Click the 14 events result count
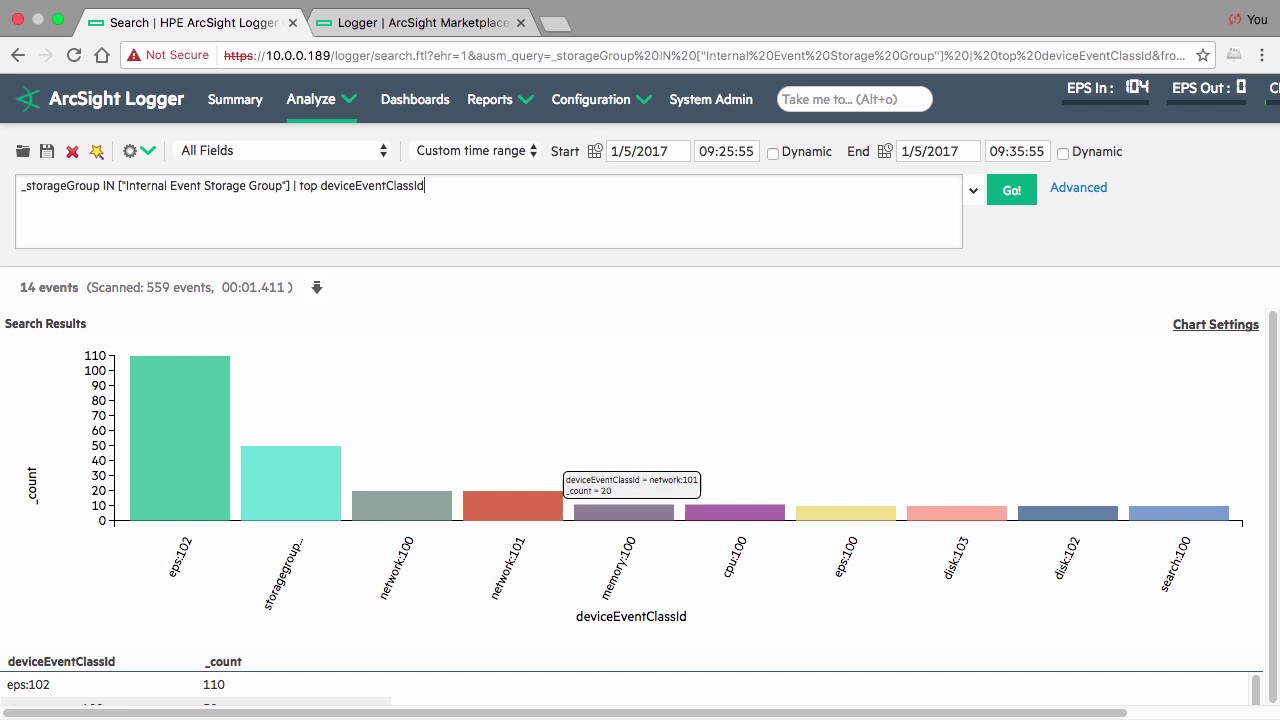Viewport: 1280px width, 720px height. coord(49,288)
